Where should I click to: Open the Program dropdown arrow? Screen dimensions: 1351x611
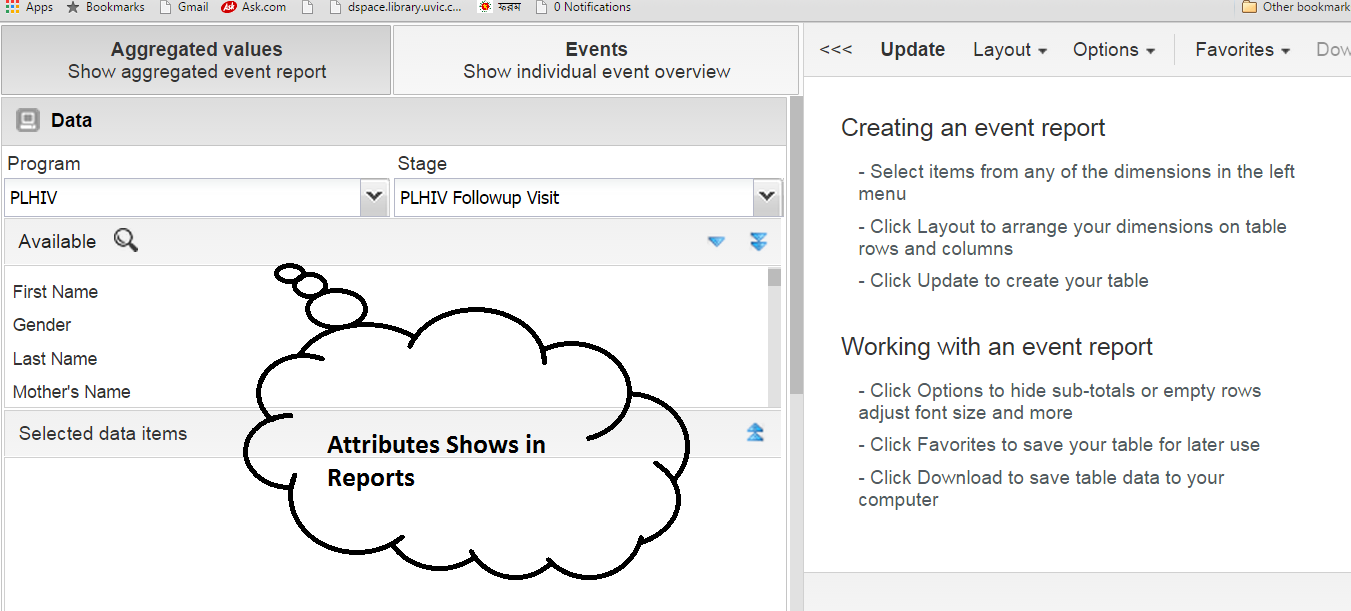(x=374, y=197)
